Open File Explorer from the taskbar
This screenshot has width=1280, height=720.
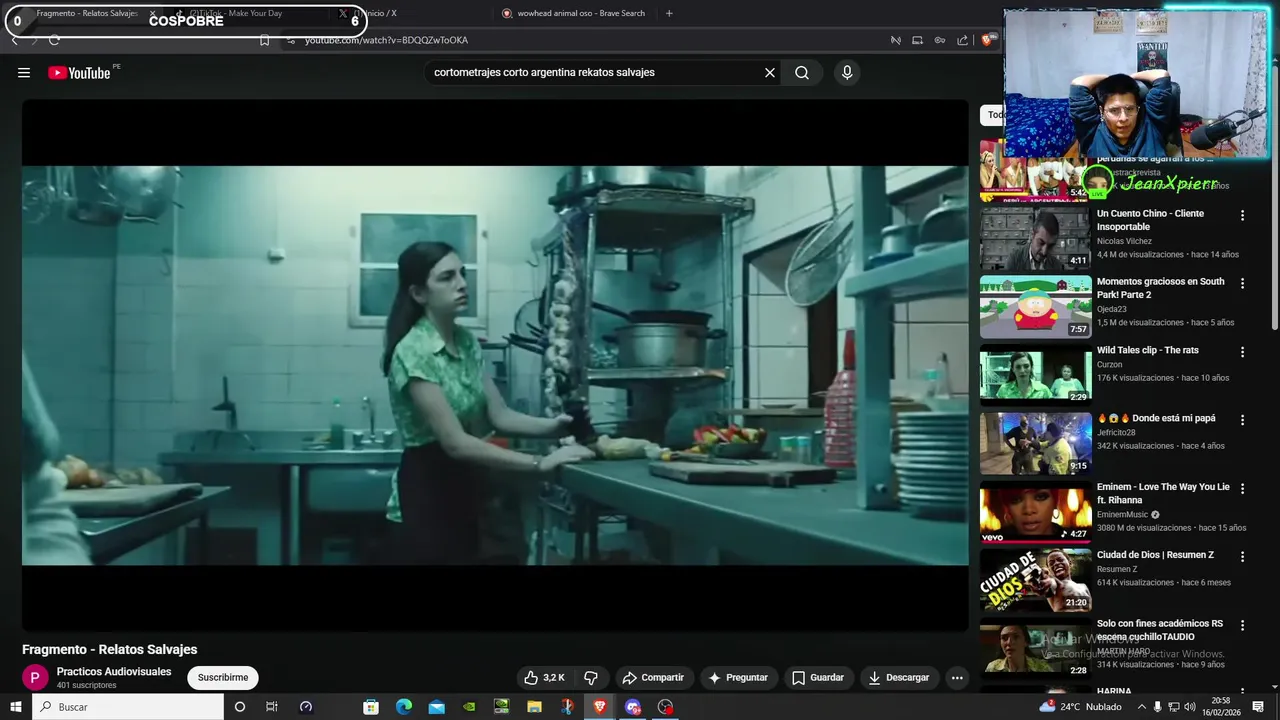point(535,707)
